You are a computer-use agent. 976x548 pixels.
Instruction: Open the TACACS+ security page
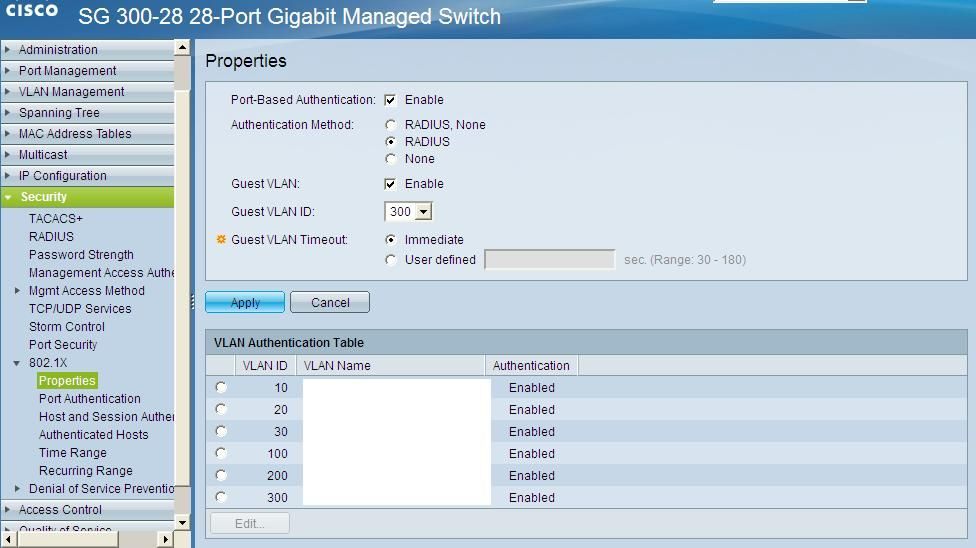point(55,219)
